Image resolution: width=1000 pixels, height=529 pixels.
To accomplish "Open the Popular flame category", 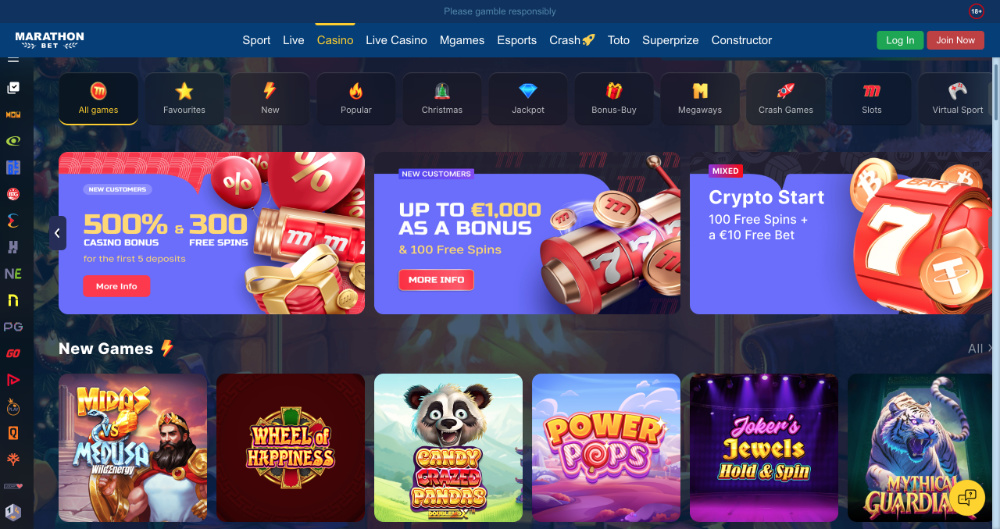I will 356,99.
